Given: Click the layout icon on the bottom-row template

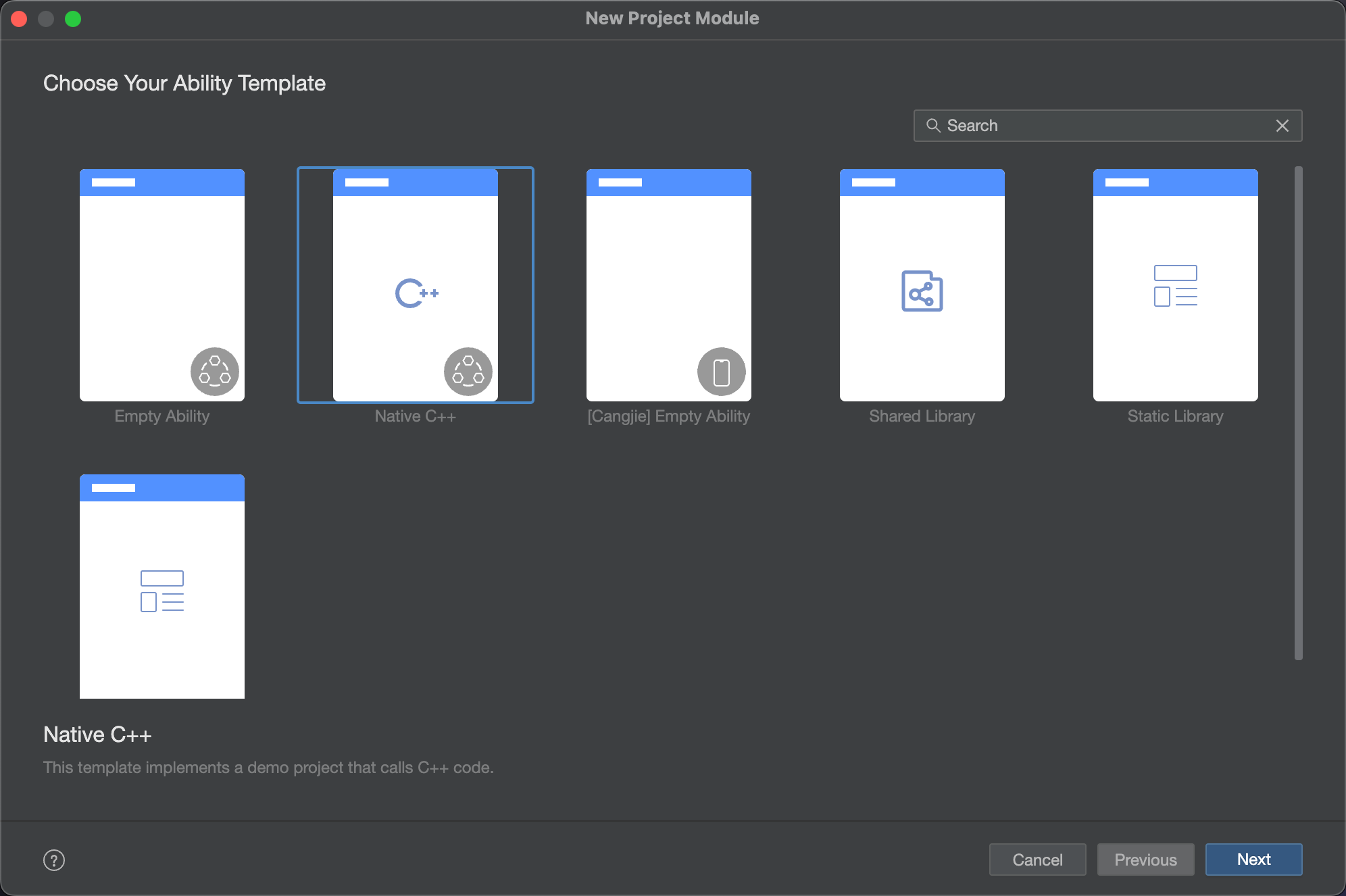Looking at the screenshot, I should click(162, 591).
